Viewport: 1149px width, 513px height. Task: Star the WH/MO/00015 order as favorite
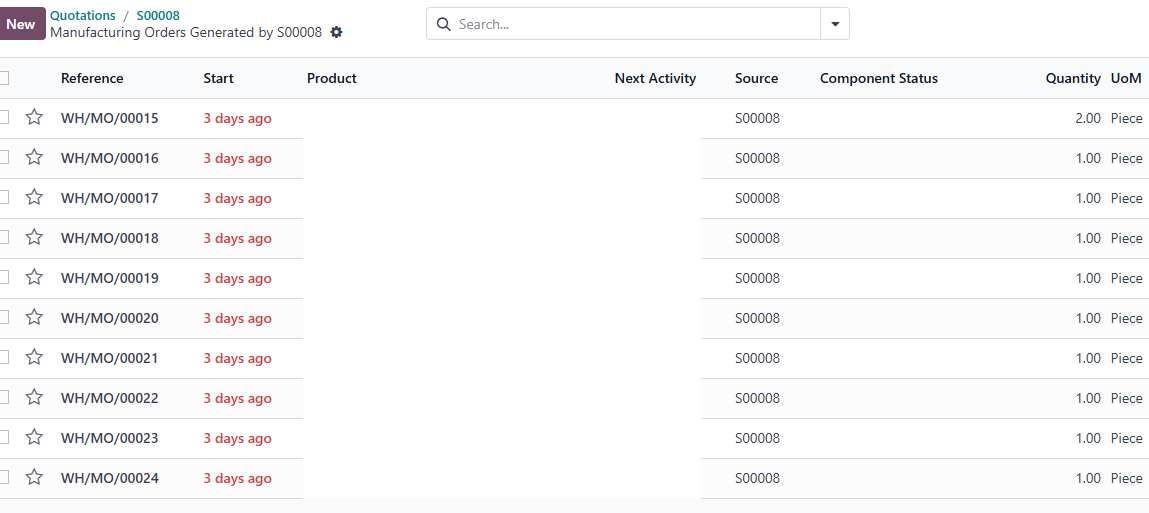(x=34, y=117)
